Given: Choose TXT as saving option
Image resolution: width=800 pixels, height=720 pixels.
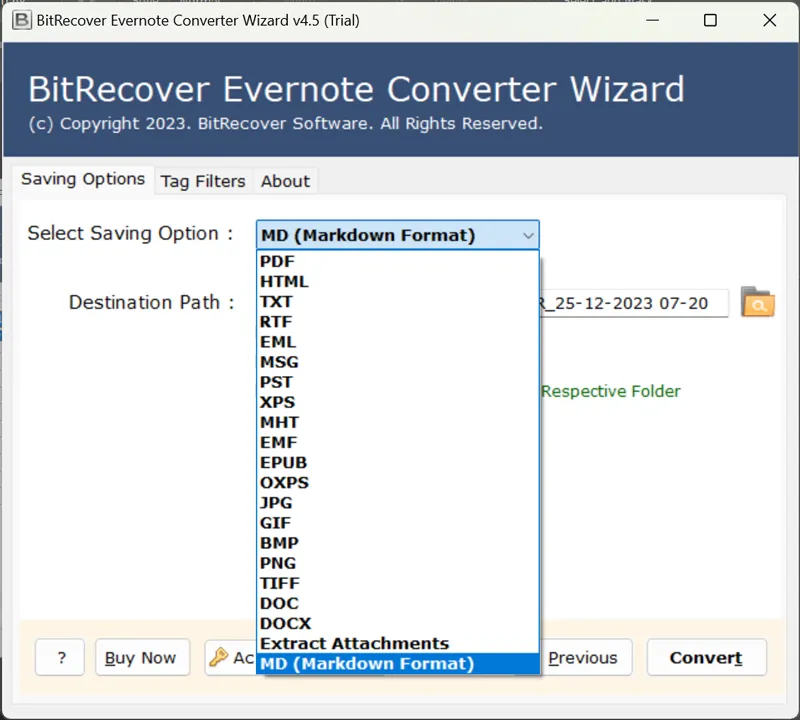Looking at the screenshot, I should (397, 302).
